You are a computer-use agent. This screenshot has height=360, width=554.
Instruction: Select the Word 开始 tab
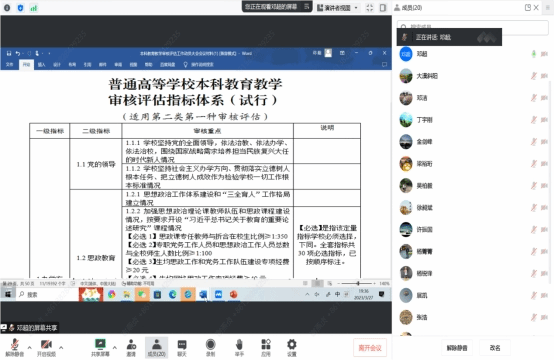[x=26, y=65]
